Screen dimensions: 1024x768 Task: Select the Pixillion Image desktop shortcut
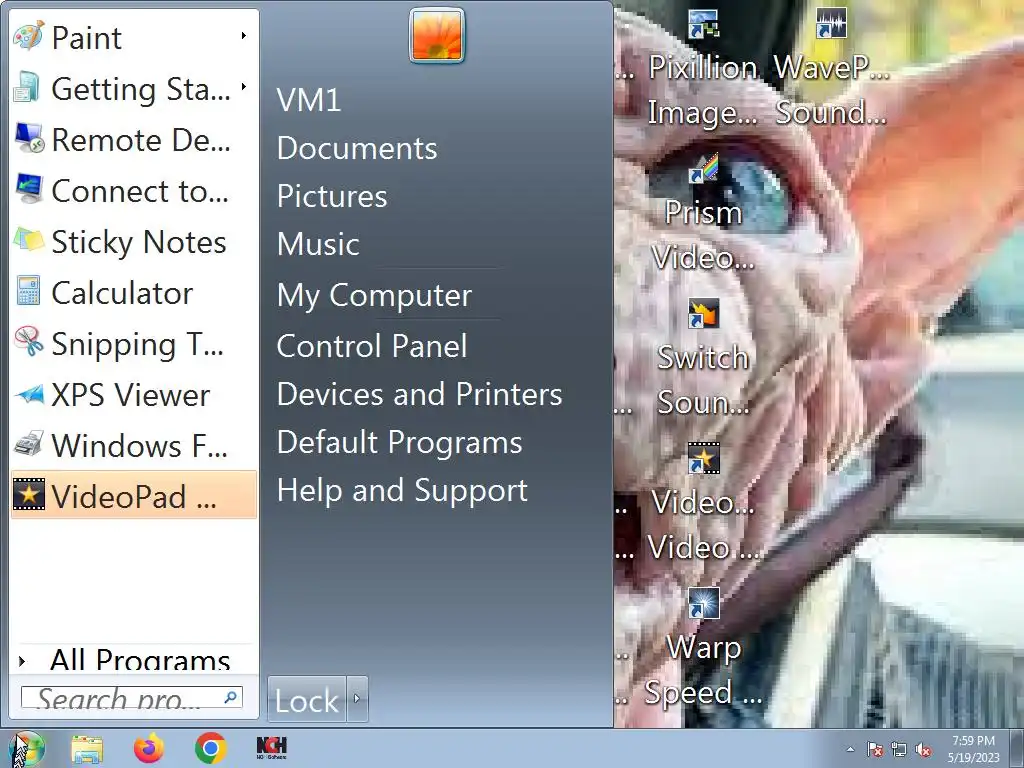click(703, 69)
